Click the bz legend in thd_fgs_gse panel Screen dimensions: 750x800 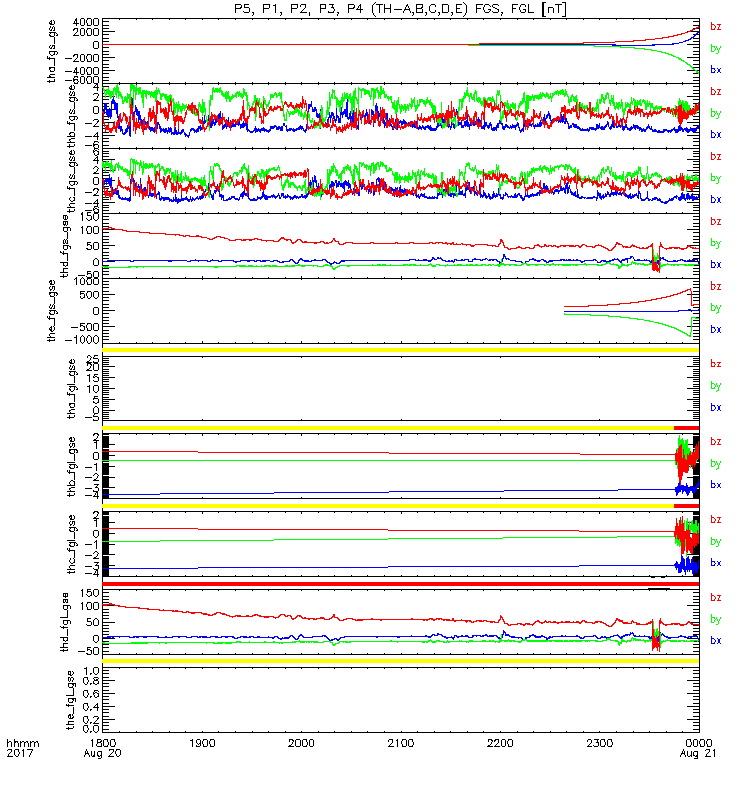[716, 221]
